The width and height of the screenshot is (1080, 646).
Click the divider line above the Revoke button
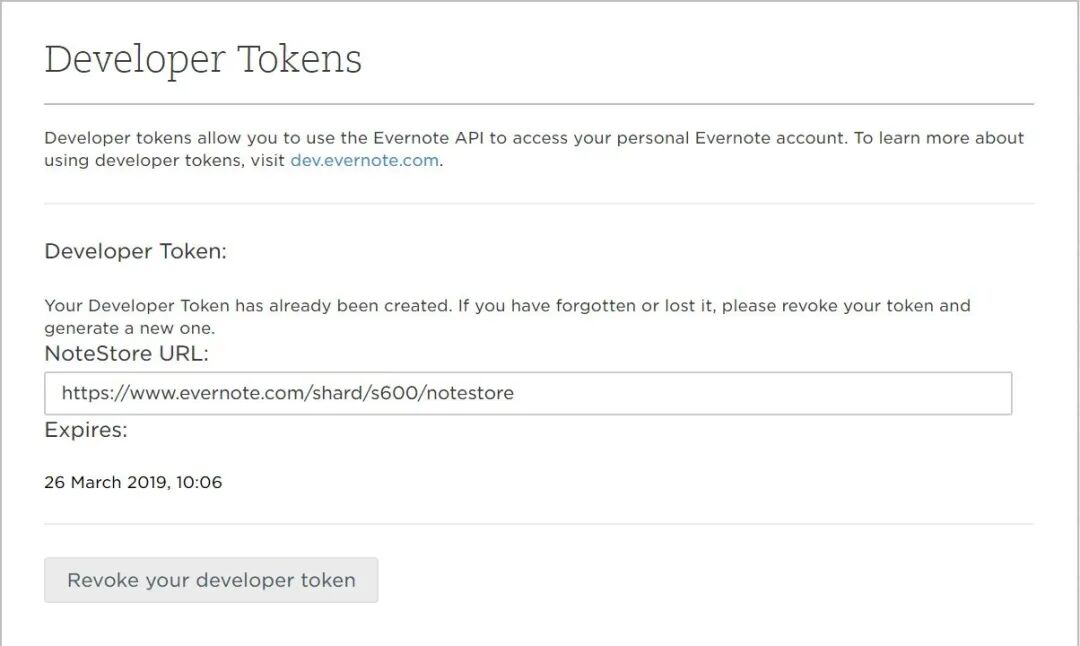539,524
